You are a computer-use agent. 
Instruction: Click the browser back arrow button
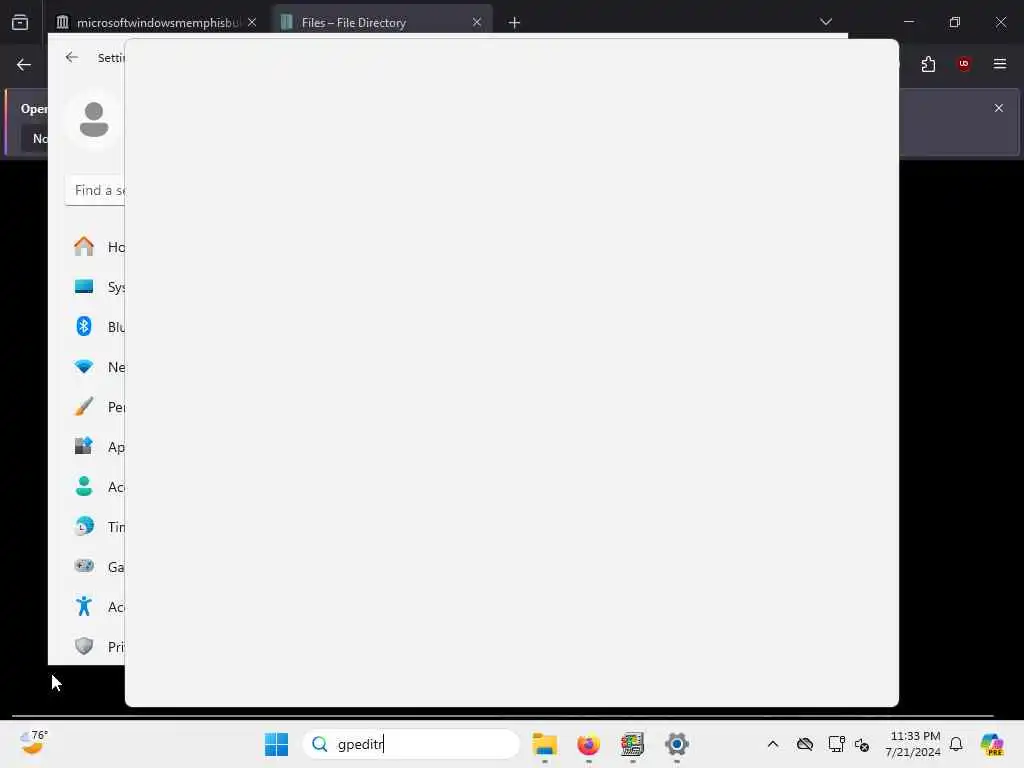24,65
